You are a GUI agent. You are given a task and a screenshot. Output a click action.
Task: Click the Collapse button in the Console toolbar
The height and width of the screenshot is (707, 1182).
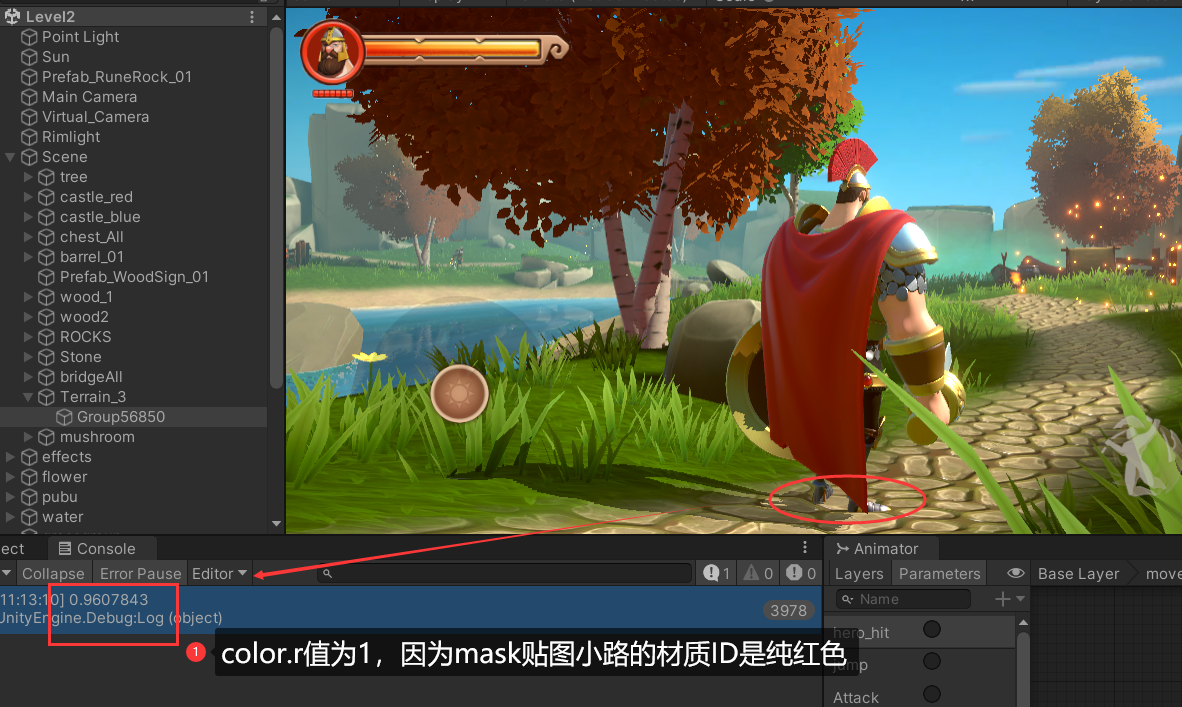[x=53, y=572]
